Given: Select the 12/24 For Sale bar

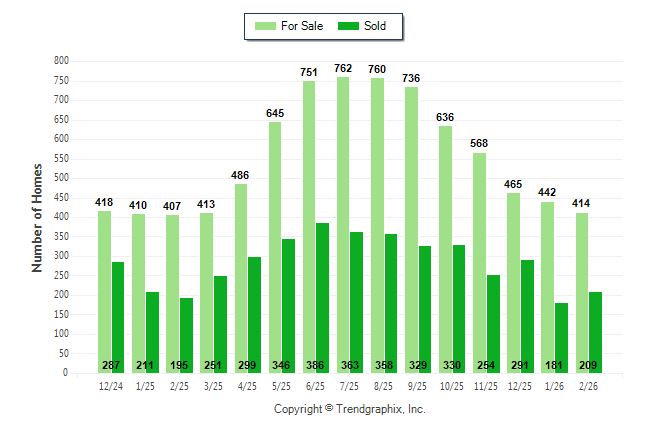Looking at the screenshot, I should [104, 291].
